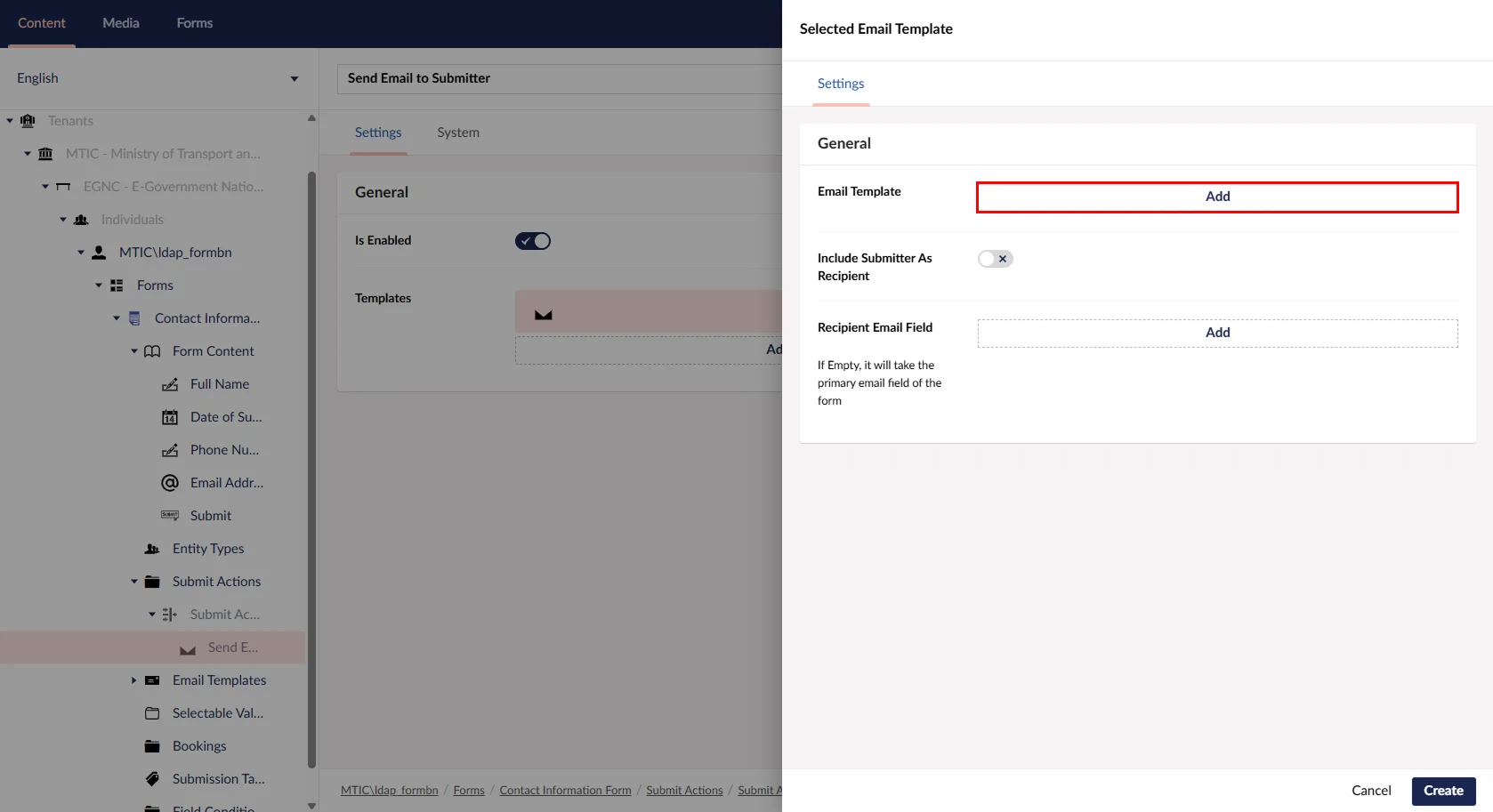Viewport: 1493px width, 812px height.
Task: Click the Date of Su... calendar icon
Action: coord(169,417)
